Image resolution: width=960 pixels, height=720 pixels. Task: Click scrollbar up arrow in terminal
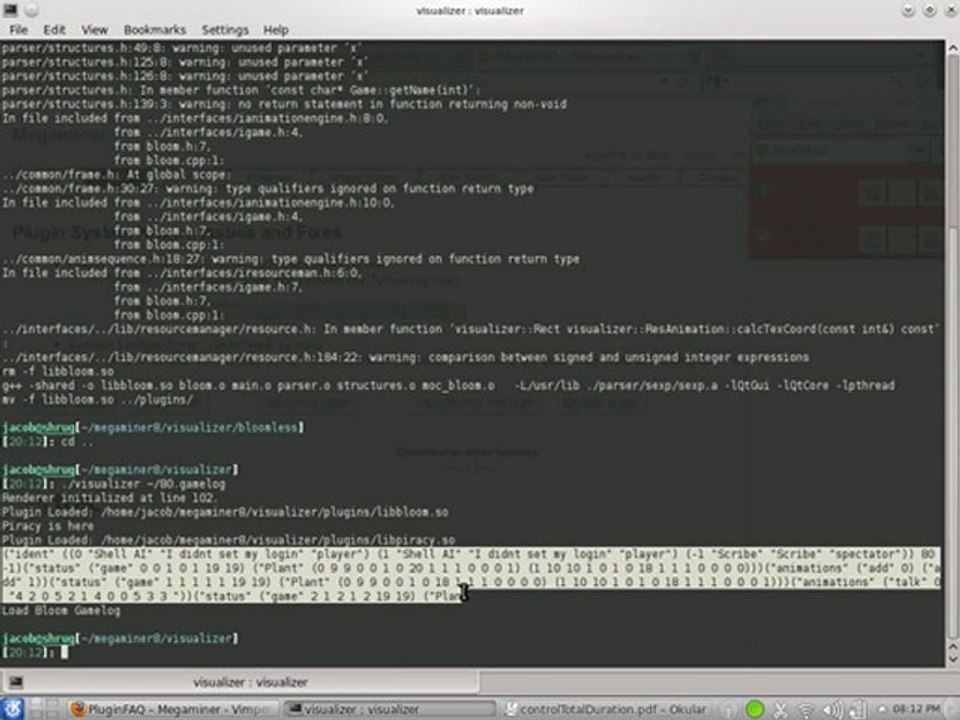pos(953,48)
